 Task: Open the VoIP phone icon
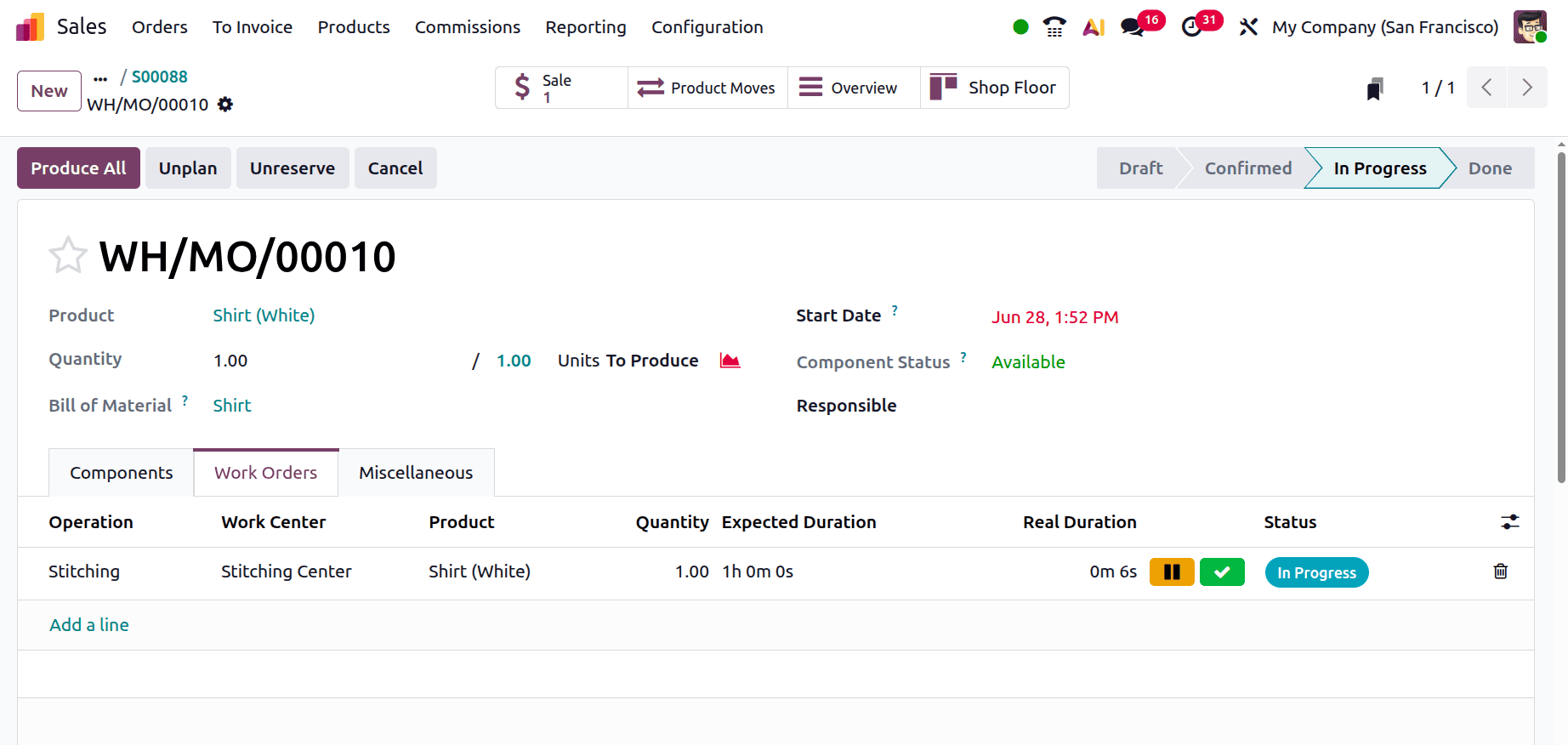1054,27
